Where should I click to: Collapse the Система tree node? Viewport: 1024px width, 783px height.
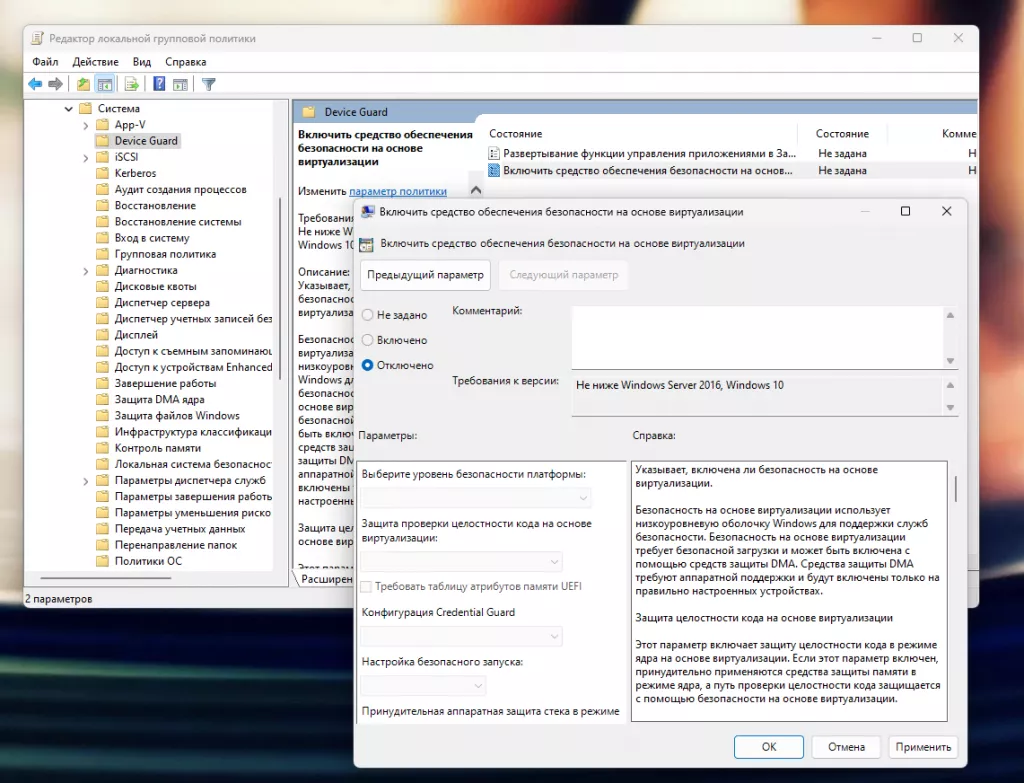click(69, 109)
